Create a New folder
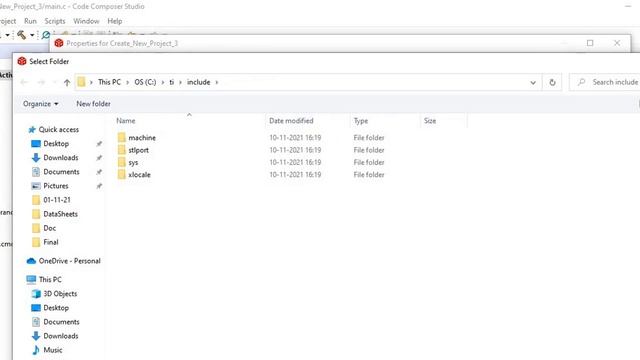640x360 pixels. pos(93,104)
